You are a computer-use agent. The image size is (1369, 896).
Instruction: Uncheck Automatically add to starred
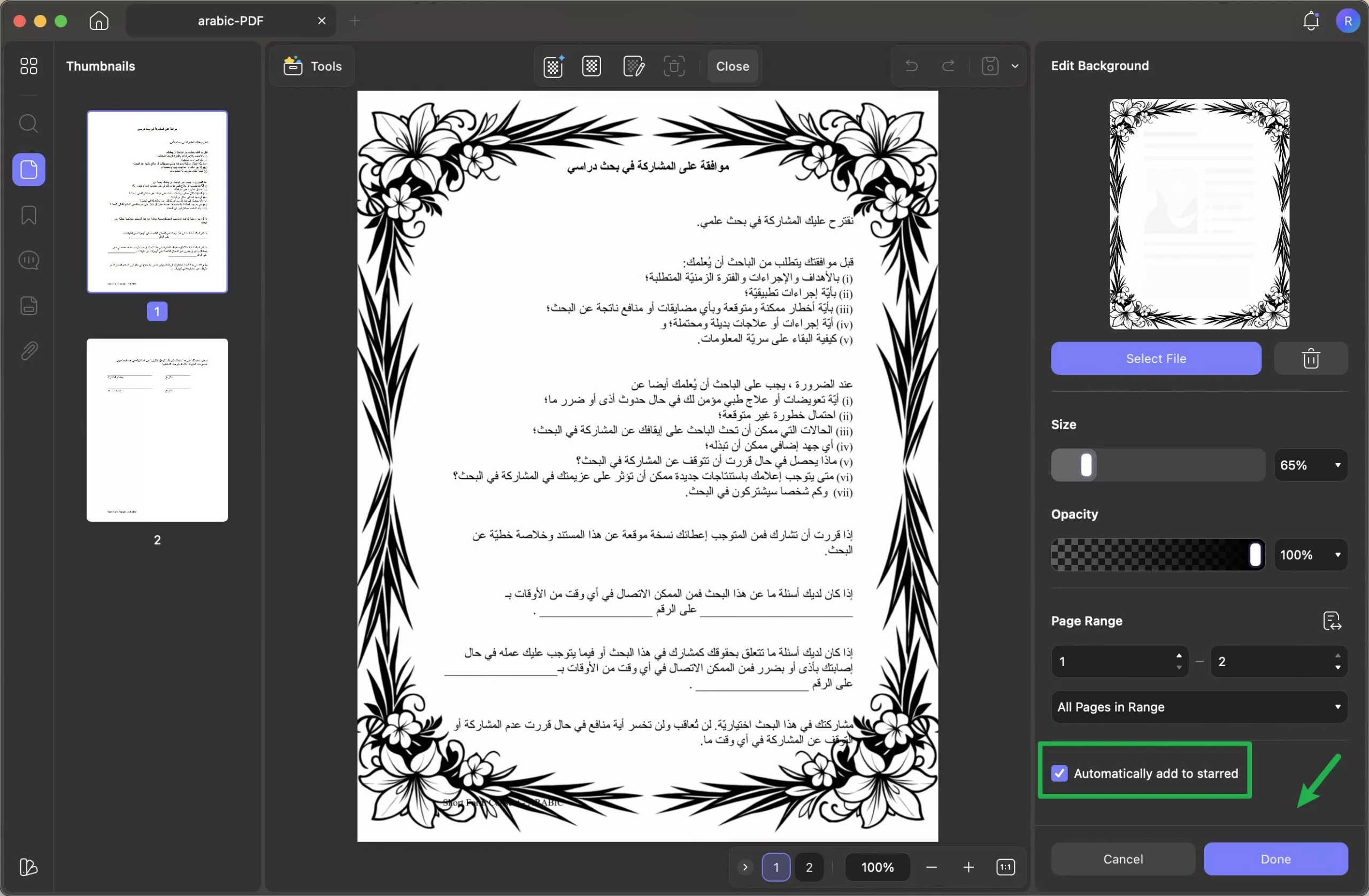pos(1059,774)
